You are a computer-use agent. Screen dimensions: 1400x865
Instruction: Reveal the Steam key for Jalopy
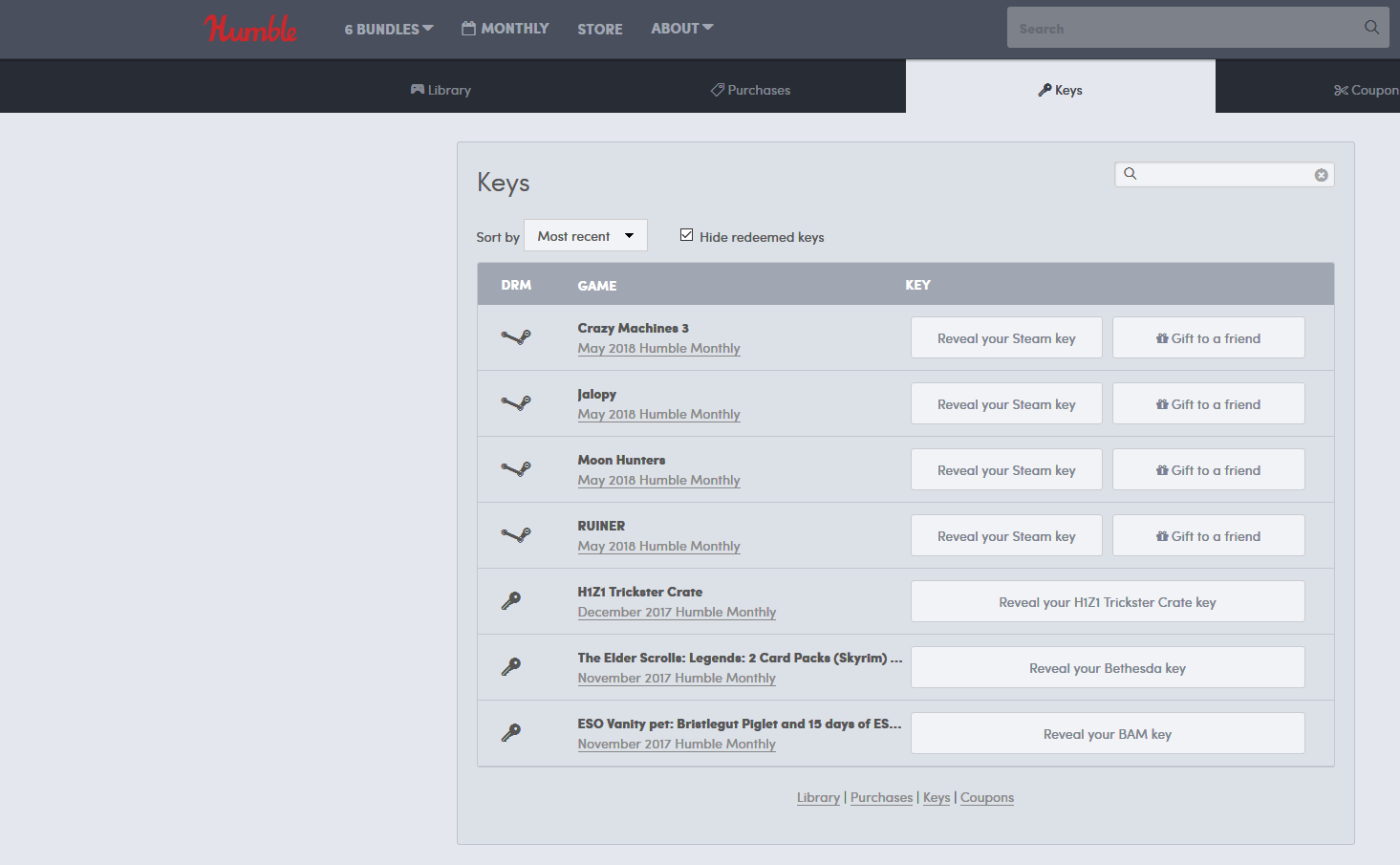tap(1005, 404)
